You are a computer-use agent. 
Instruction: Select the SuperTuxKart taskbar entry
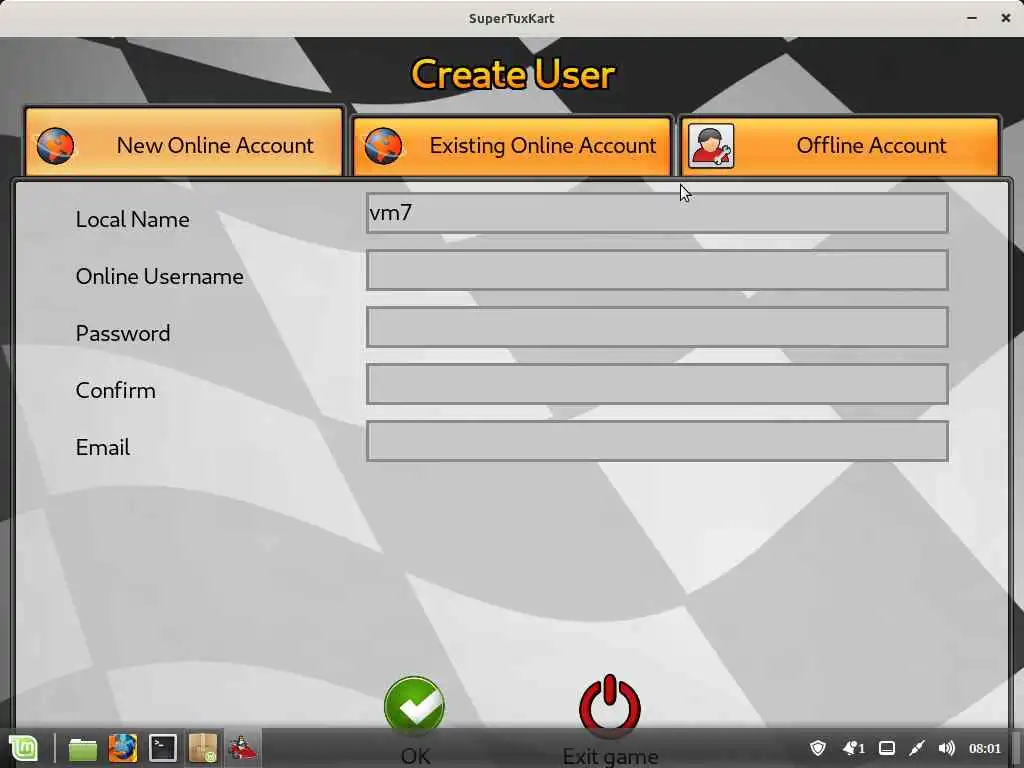(242, 748)
